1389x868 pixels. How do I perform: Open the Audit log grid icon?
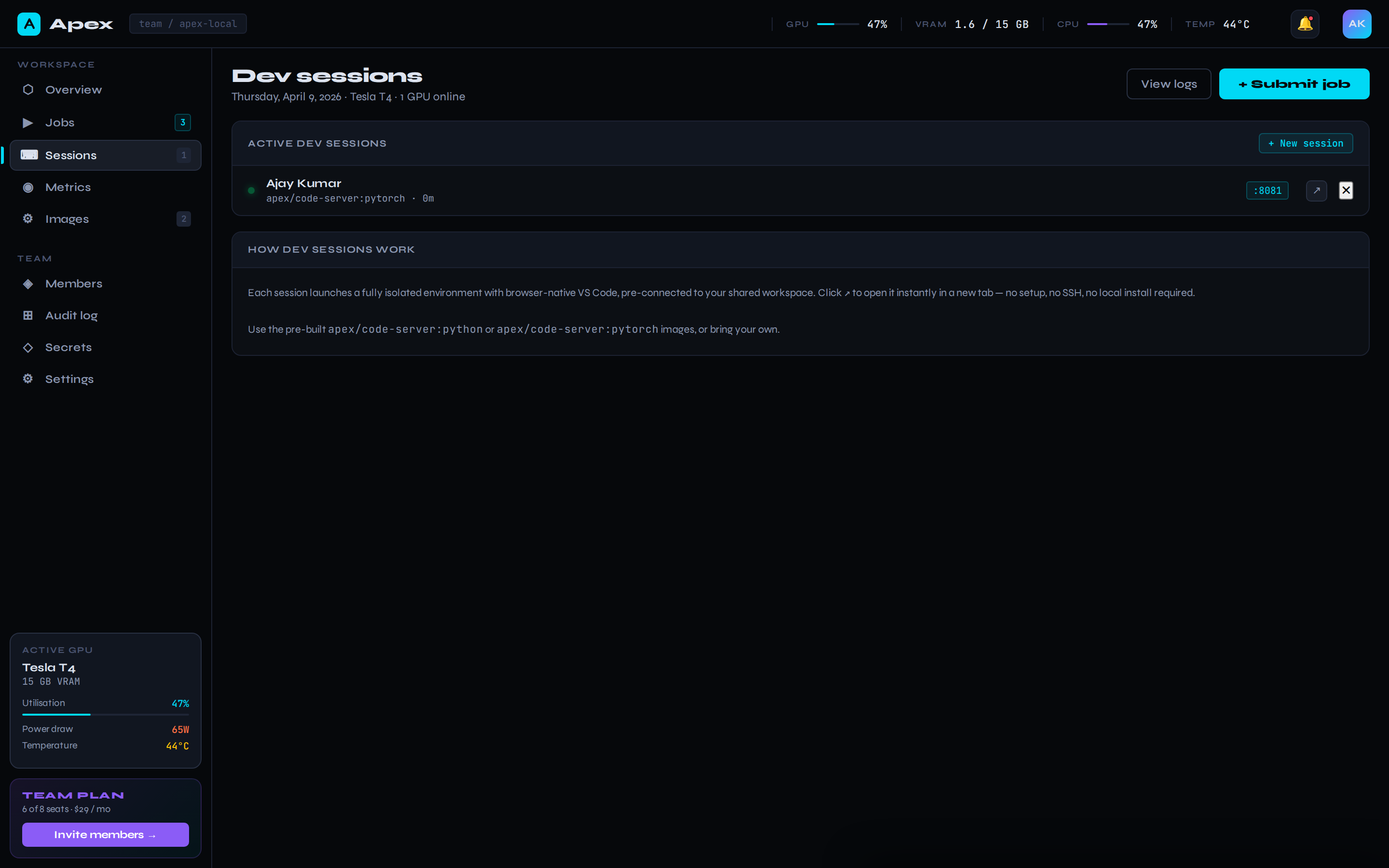(28, 315)
